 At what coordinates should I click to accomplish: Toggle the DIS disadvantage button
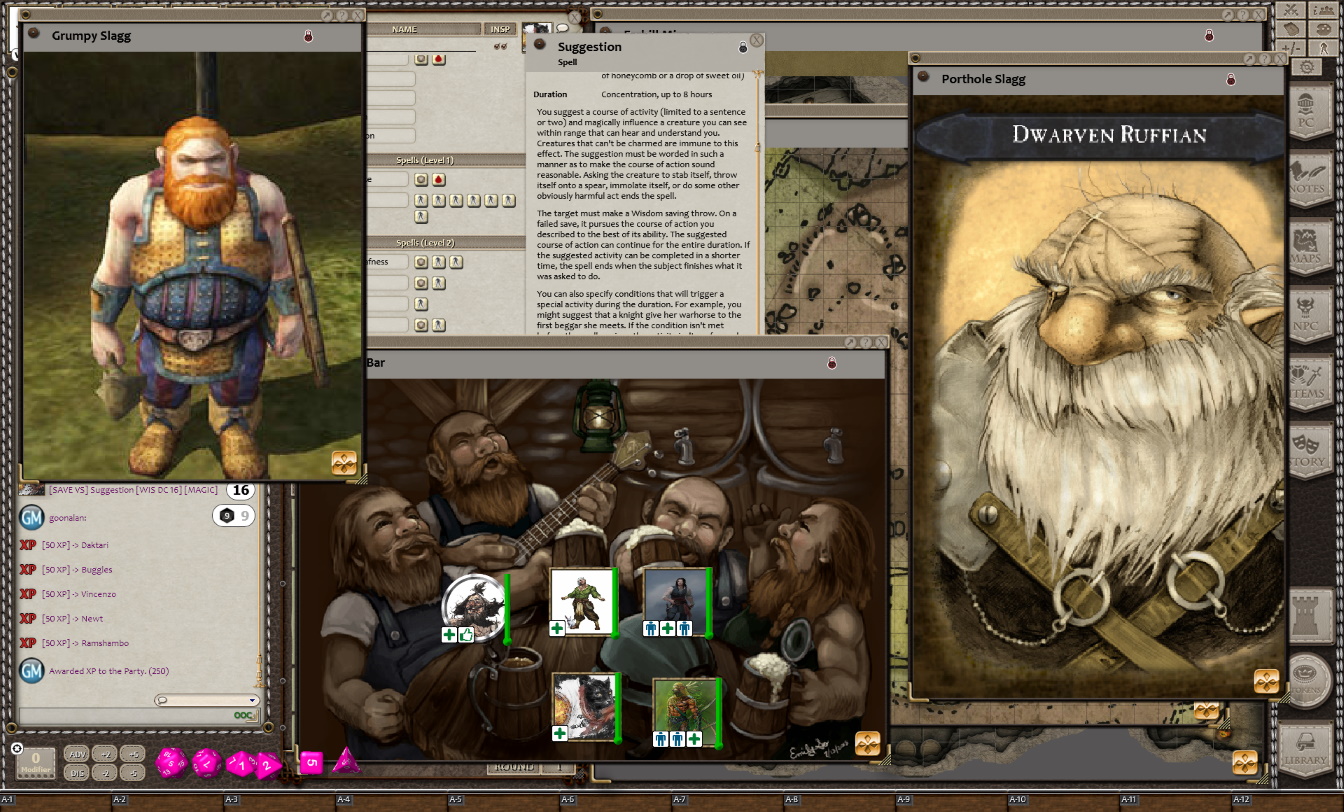coord(77,772)
